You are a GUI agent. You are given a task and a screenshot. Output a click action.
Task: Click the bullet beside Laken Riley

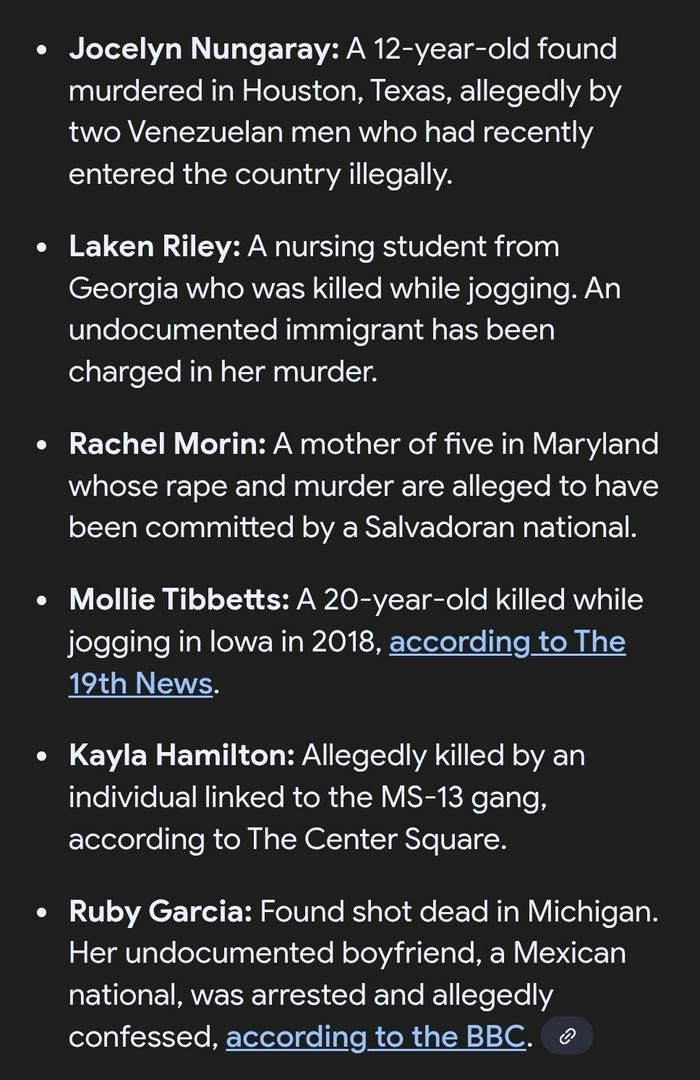(x=40, y=247)
